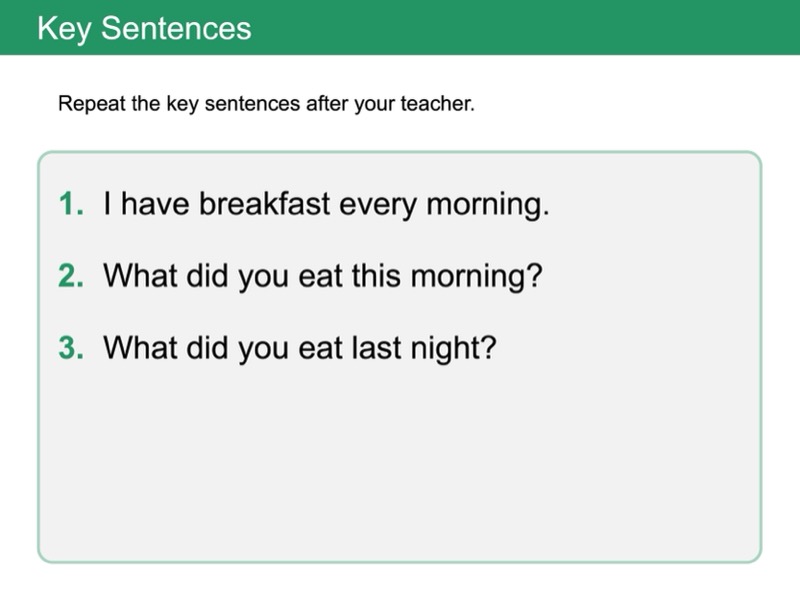Select the green number "3." marker
Viewport: 800px width, 600px height.
click(x=72, y=347)
